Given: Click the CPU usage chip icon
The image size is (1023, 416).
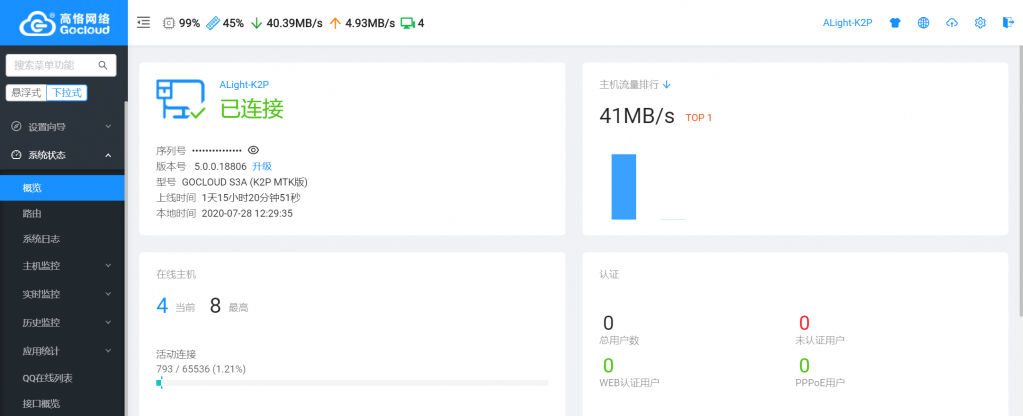Looking at the screenshot, I should pyautogui.click(x=168, y=23).
